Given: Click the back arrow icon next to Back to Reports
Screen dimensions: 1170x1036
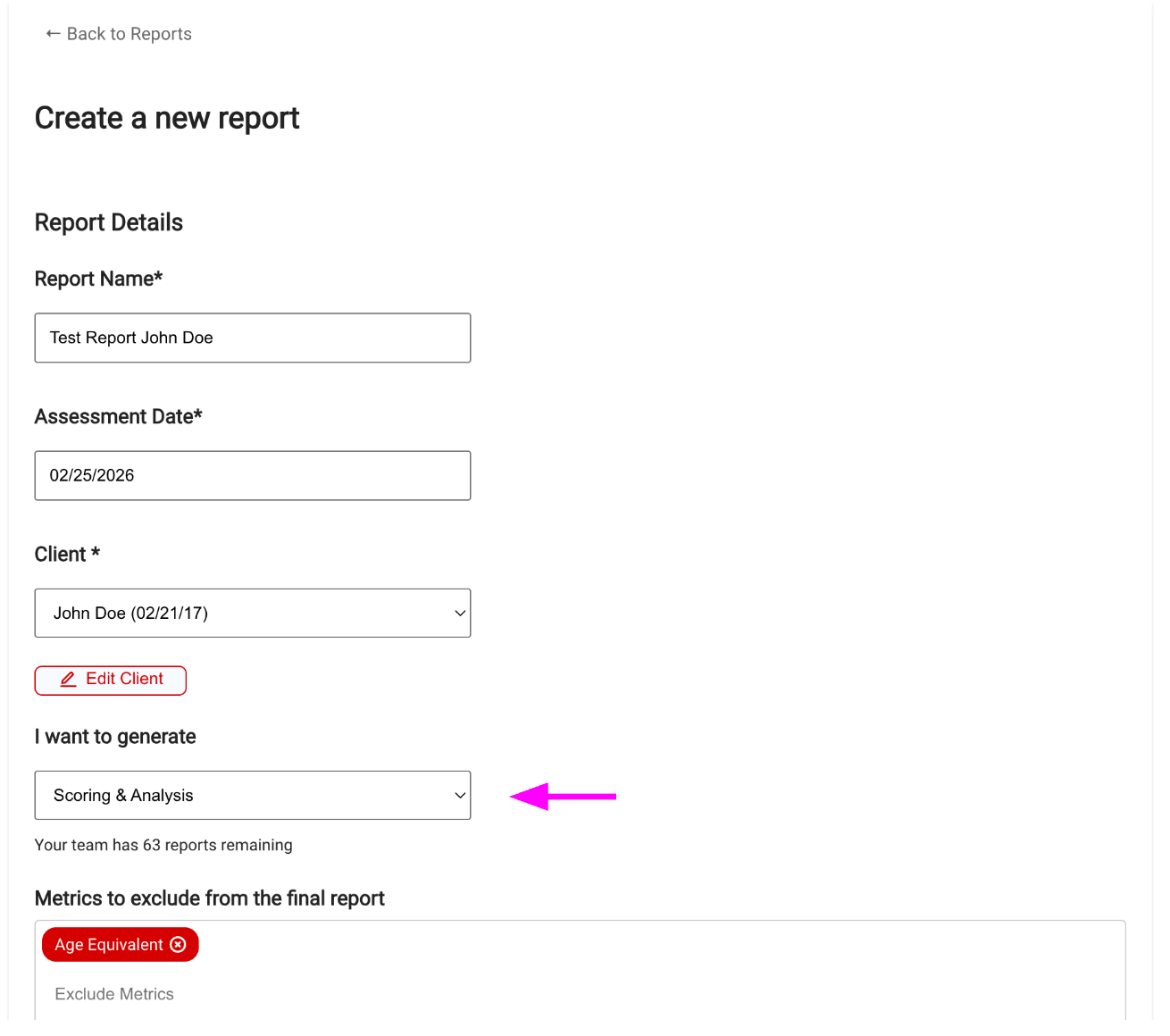Looking at the screenshot, I should pyautogui.click(x=52, y=33).
